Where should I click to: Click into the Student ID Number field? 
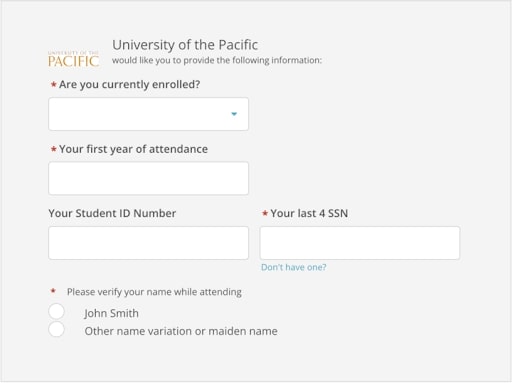pos(148,243)
